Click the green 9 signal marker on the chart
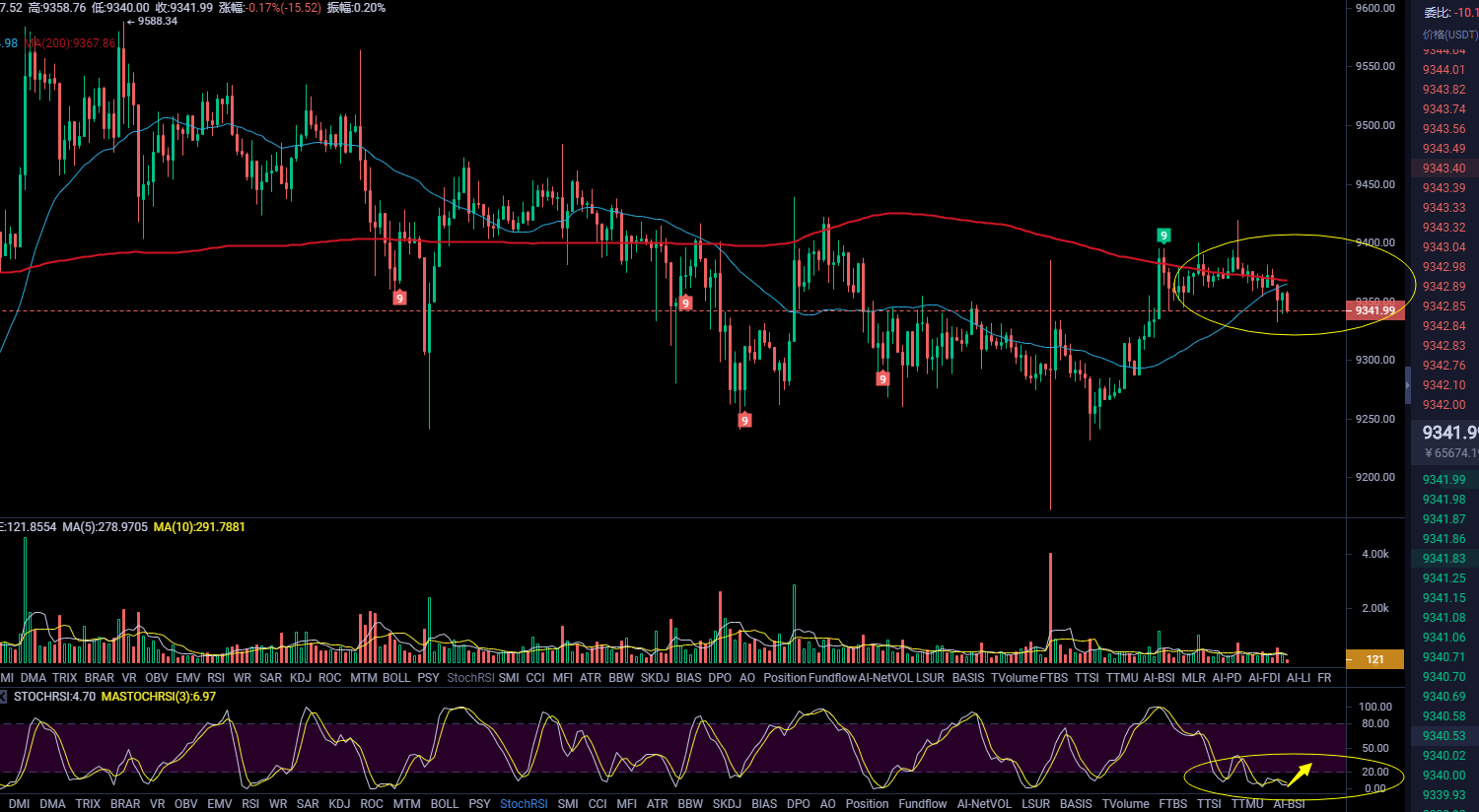1479x812 pixels. point(1163,236)
